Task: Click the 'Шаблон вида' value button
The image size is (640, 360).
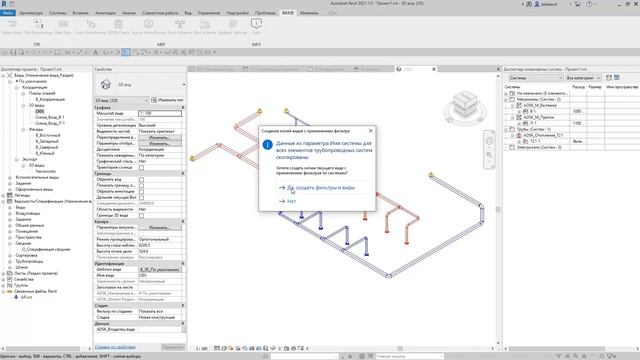Action: point(160,269)
